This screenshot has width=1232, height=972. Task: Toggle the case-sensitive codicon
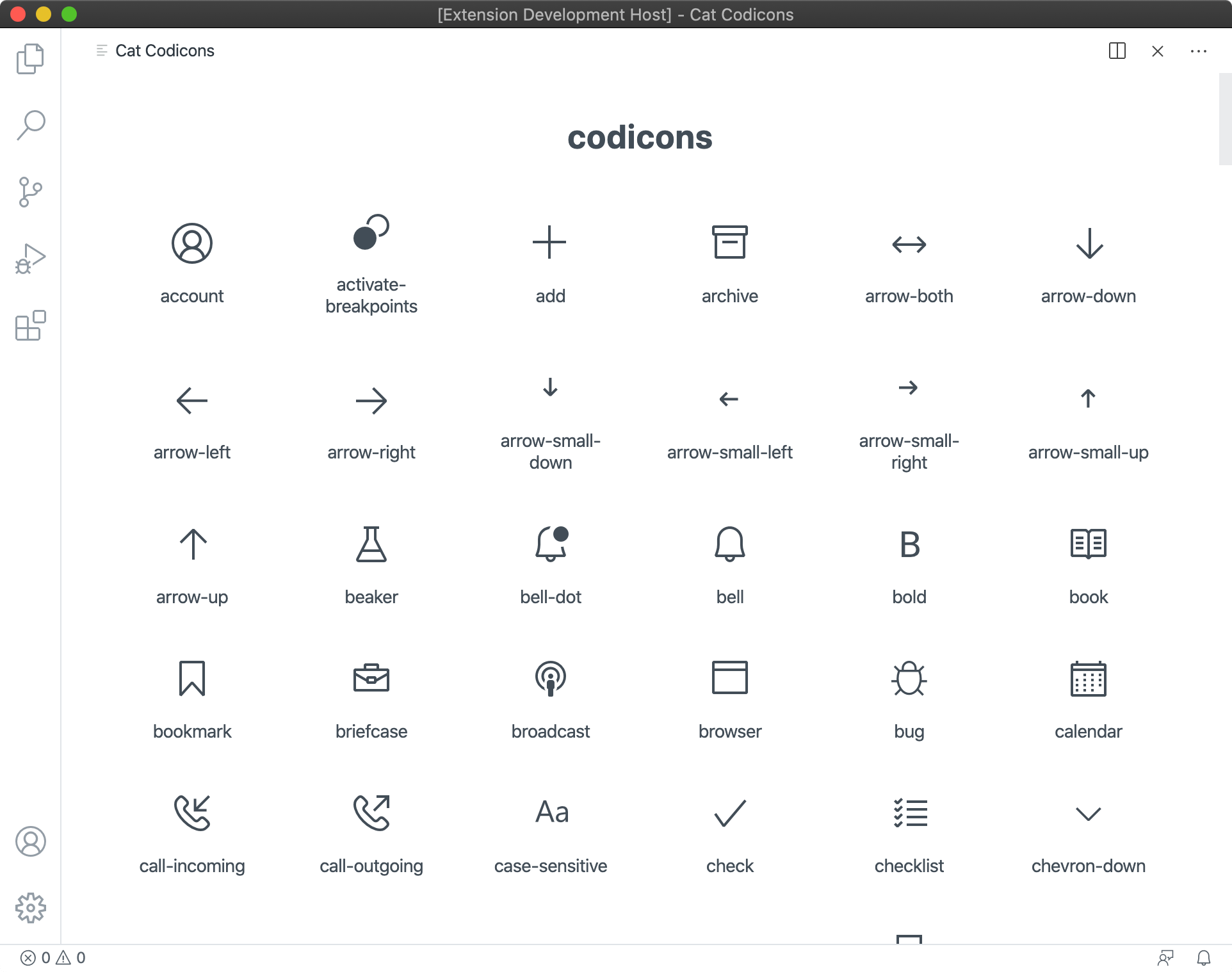coord(550,812)
